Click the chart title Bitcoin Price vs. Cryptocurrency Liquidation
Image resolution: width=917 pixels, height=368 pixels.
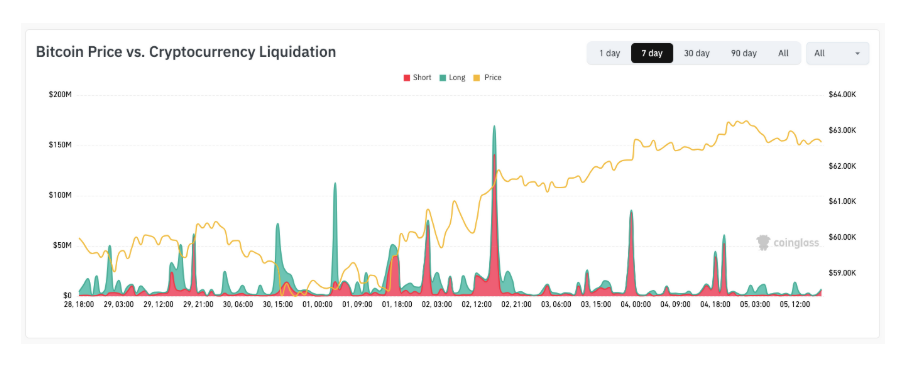click(x=186, y=52)
